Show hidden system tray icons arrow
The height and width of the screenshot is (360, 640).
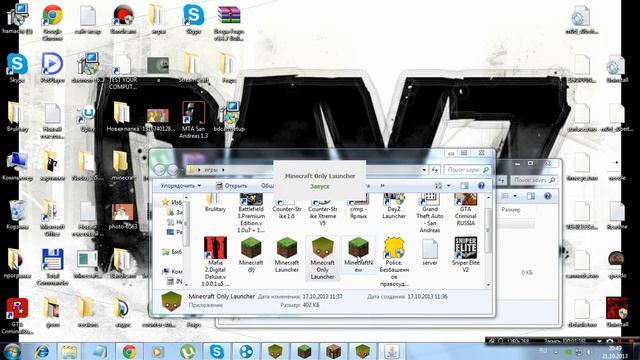(556, 351)
